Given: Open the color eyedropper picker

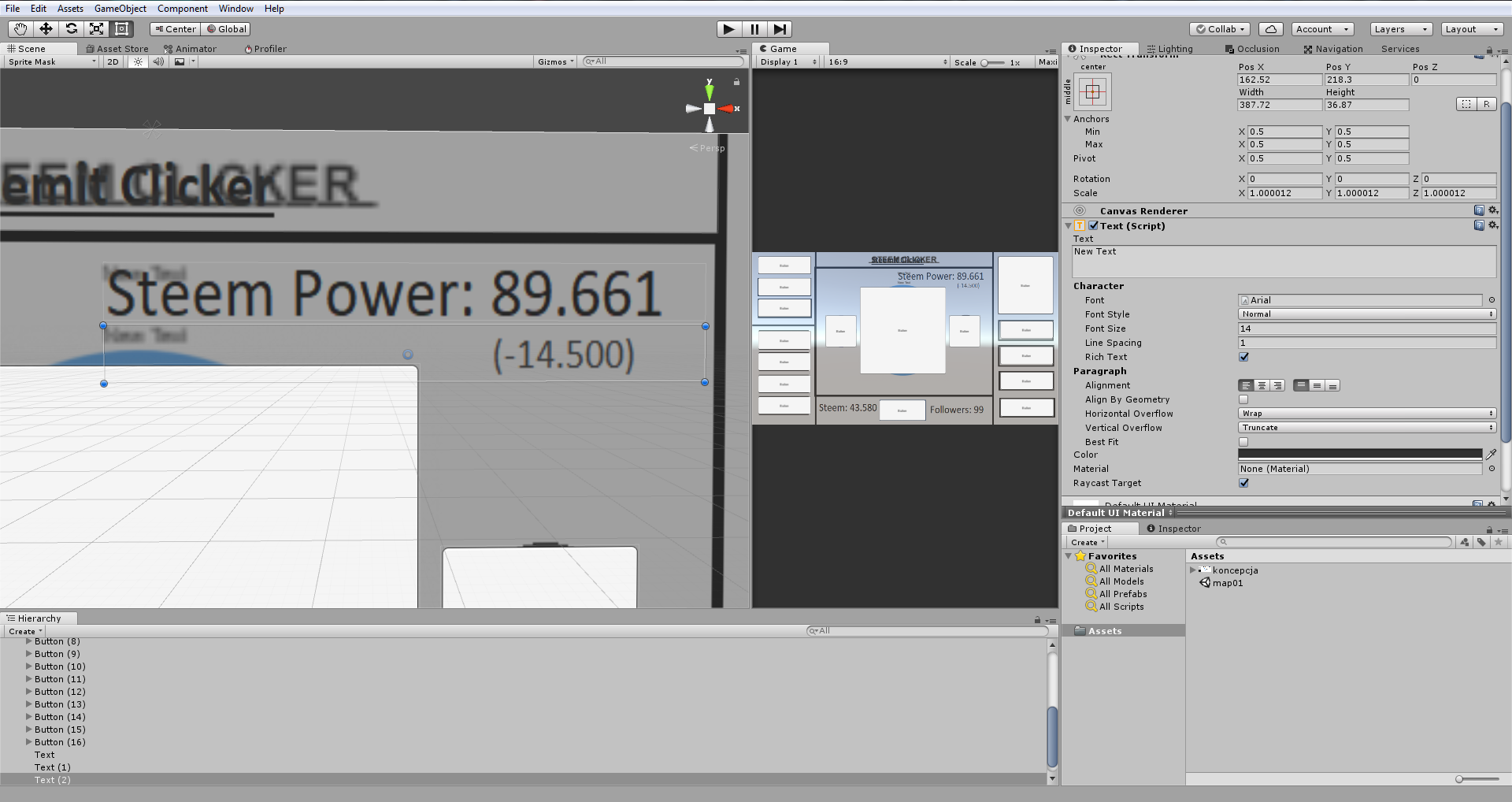Looking at the screenshot, I should click(x=1491, y=455).
